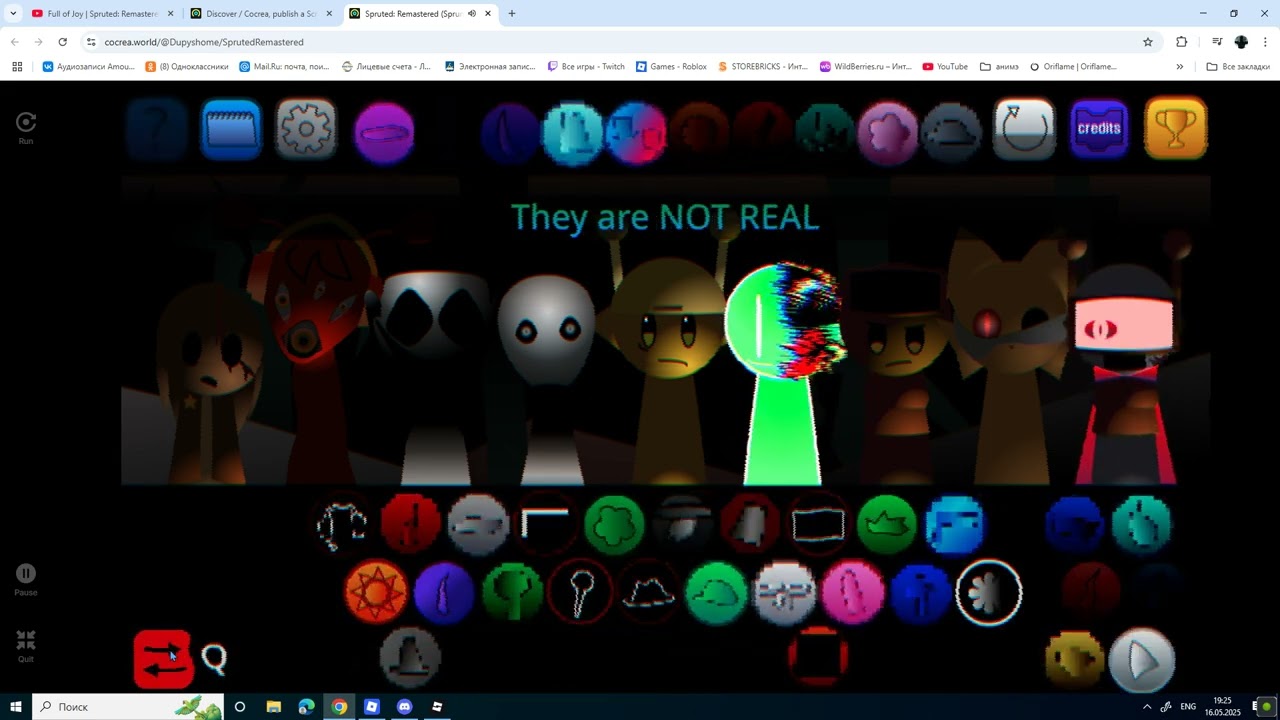Click the Windows taskbar search box Поиск
This screenshot has height=720, width=1280.
click(128, 707)
